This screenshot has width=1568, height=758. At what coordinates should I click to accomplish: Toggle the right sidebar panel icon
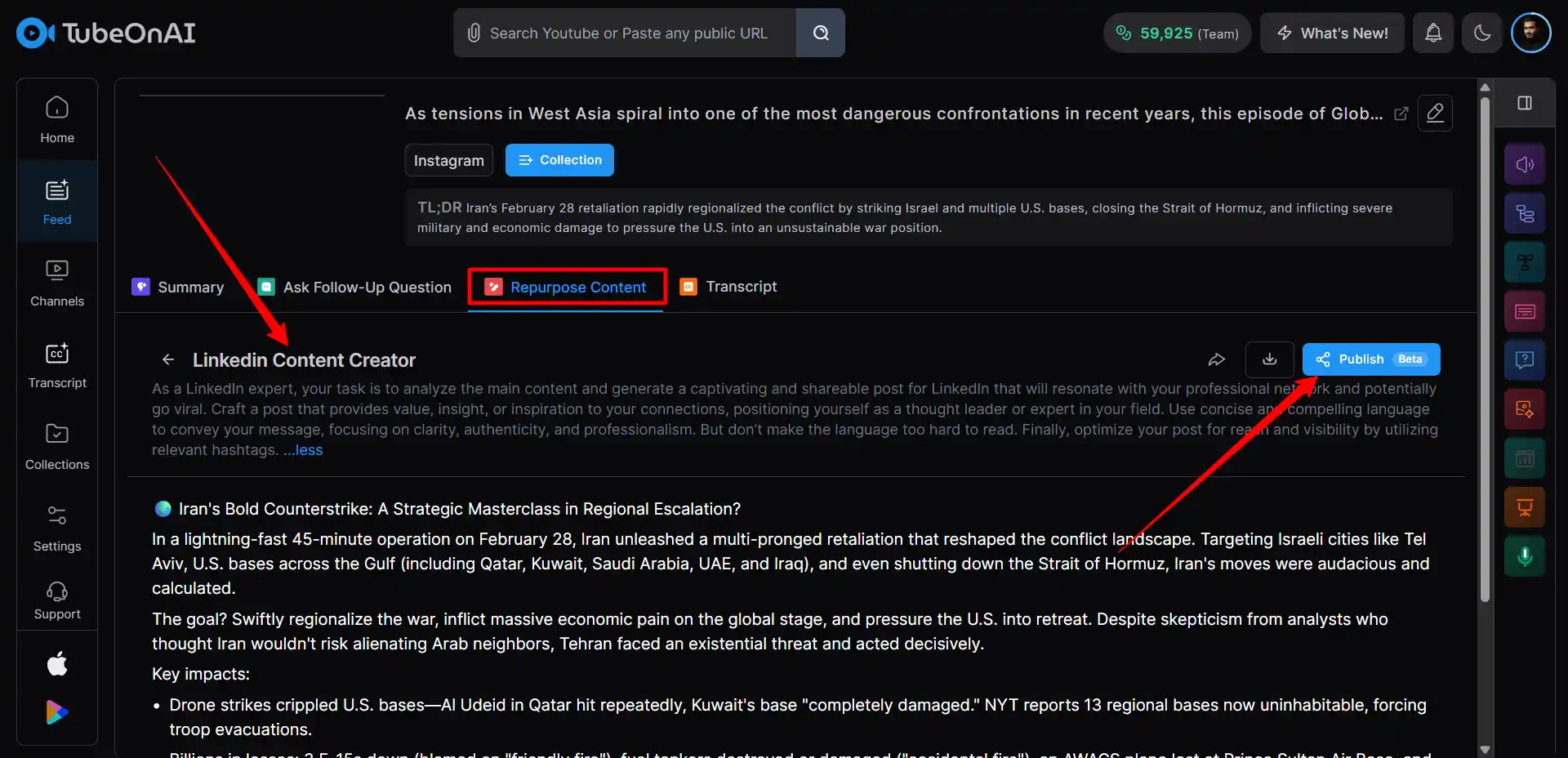coord(1524,103)
